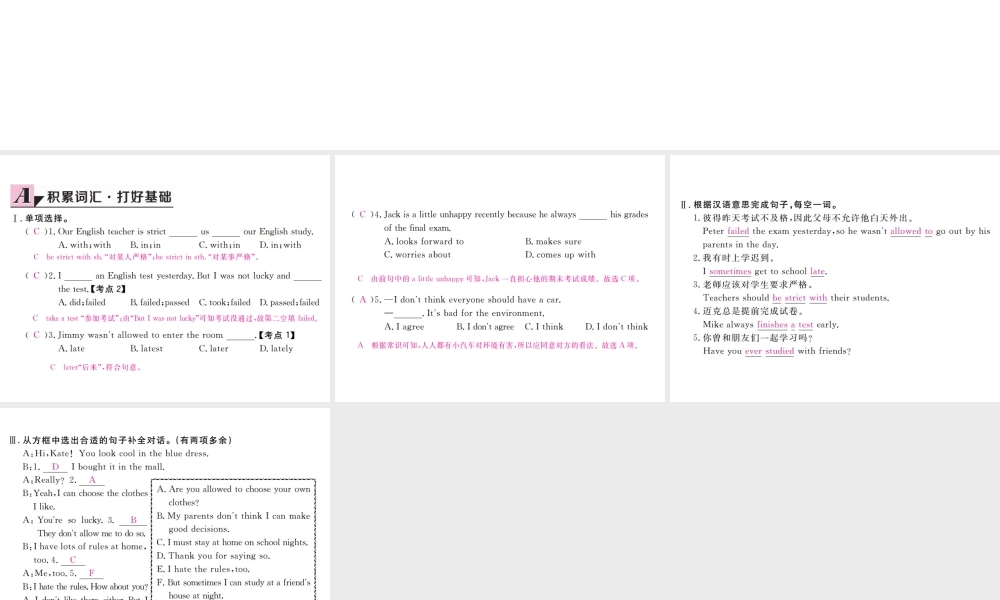Select option 'C. took; failed' in question 2
This screenshot has height=600, width=1000.
(224, 302)
